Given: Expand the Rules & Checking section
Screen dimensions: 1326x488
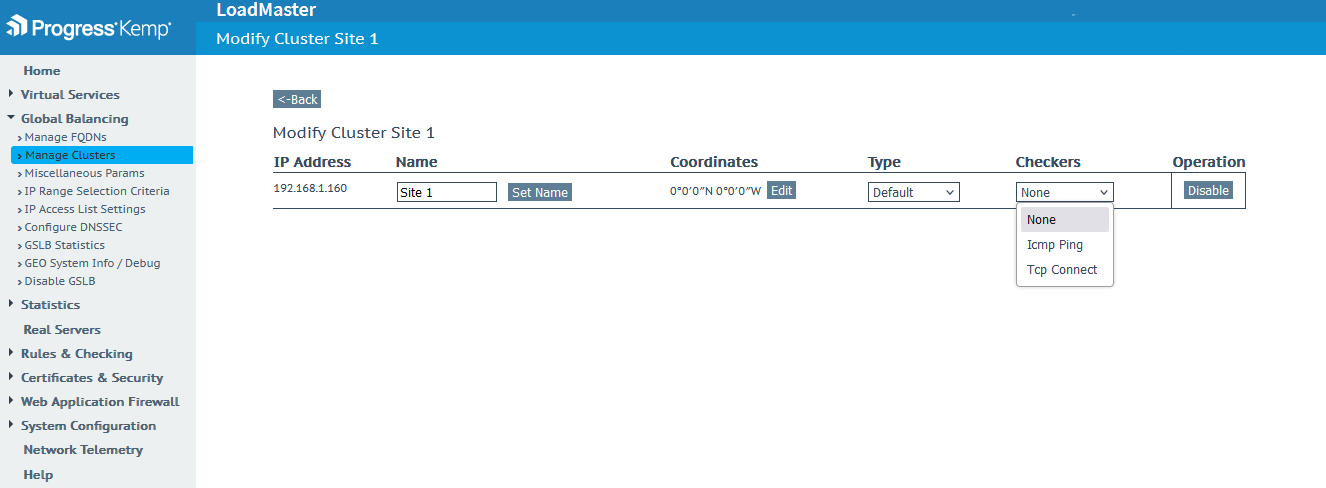Looking at the screenshot, I should coord(76,354).
